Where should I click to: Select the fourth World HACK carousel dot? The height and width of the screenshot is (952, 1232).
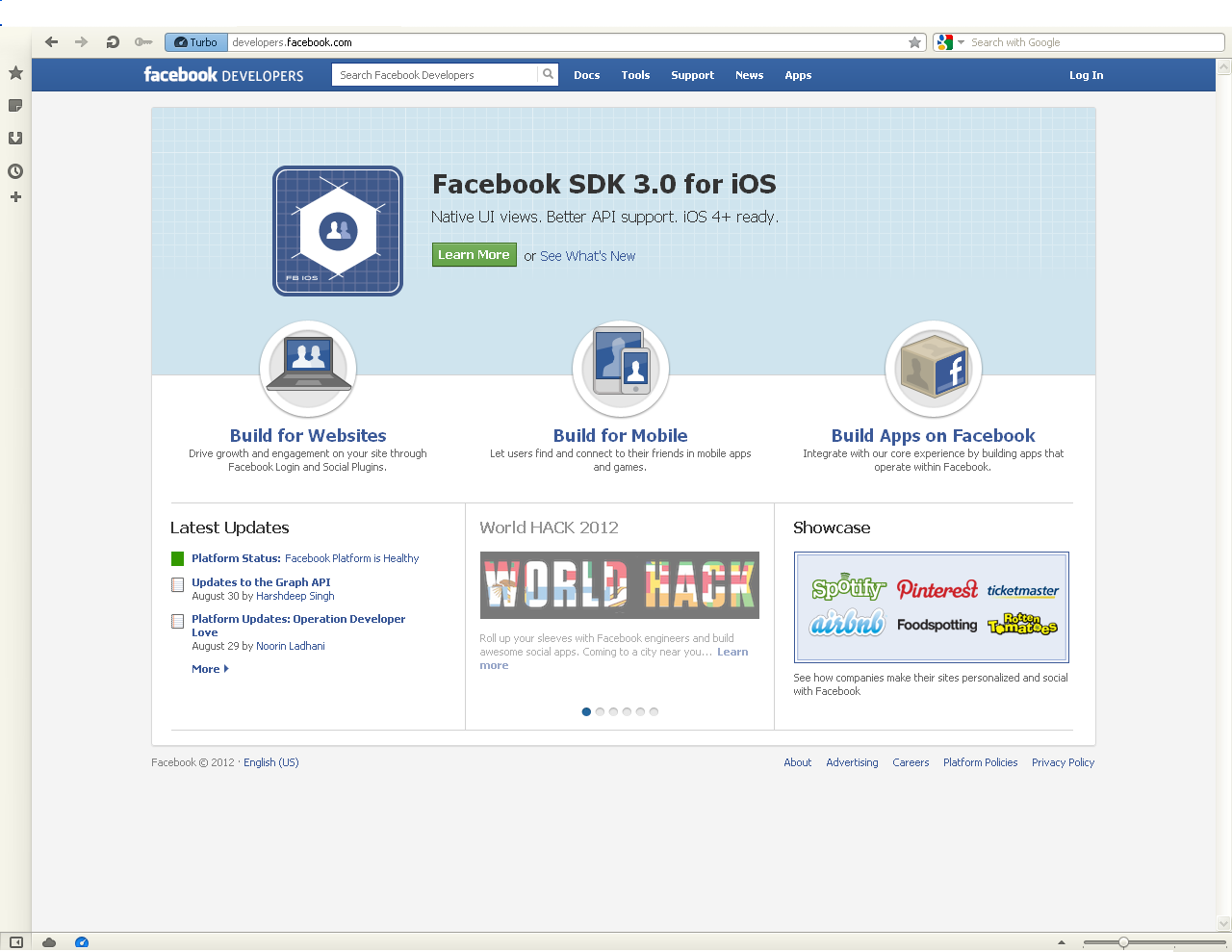627,712
